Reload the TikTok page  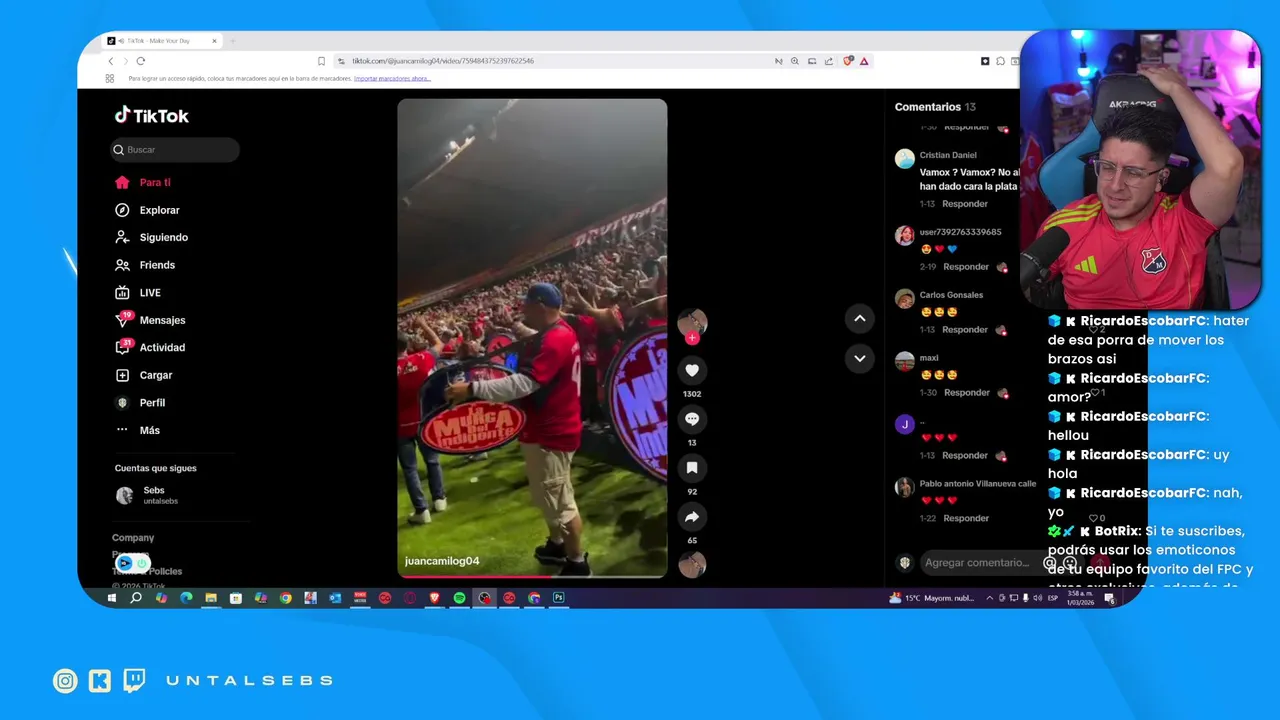click(x=141, y=61)
